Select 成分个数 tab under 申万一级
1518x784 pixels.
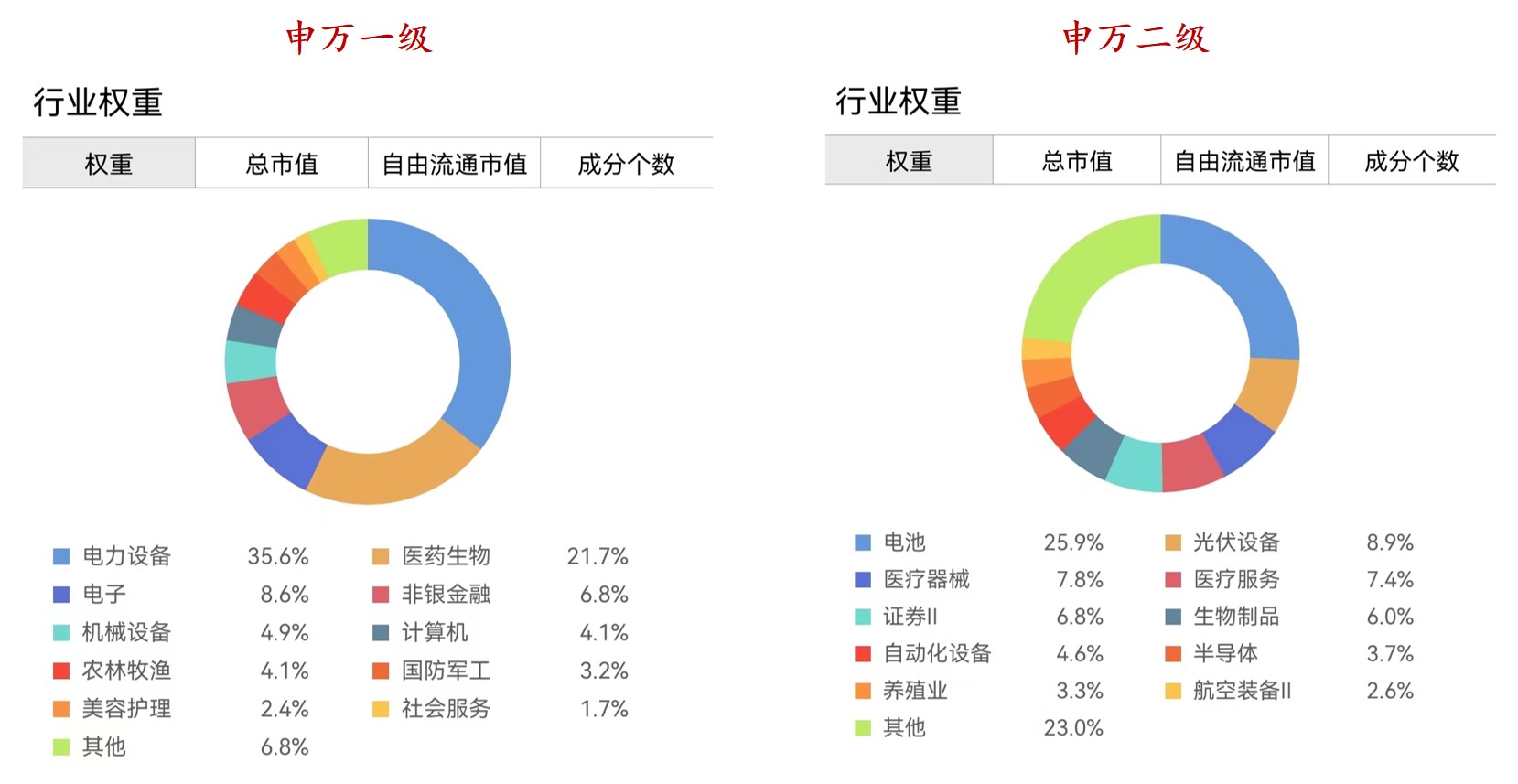coord(626,164)
